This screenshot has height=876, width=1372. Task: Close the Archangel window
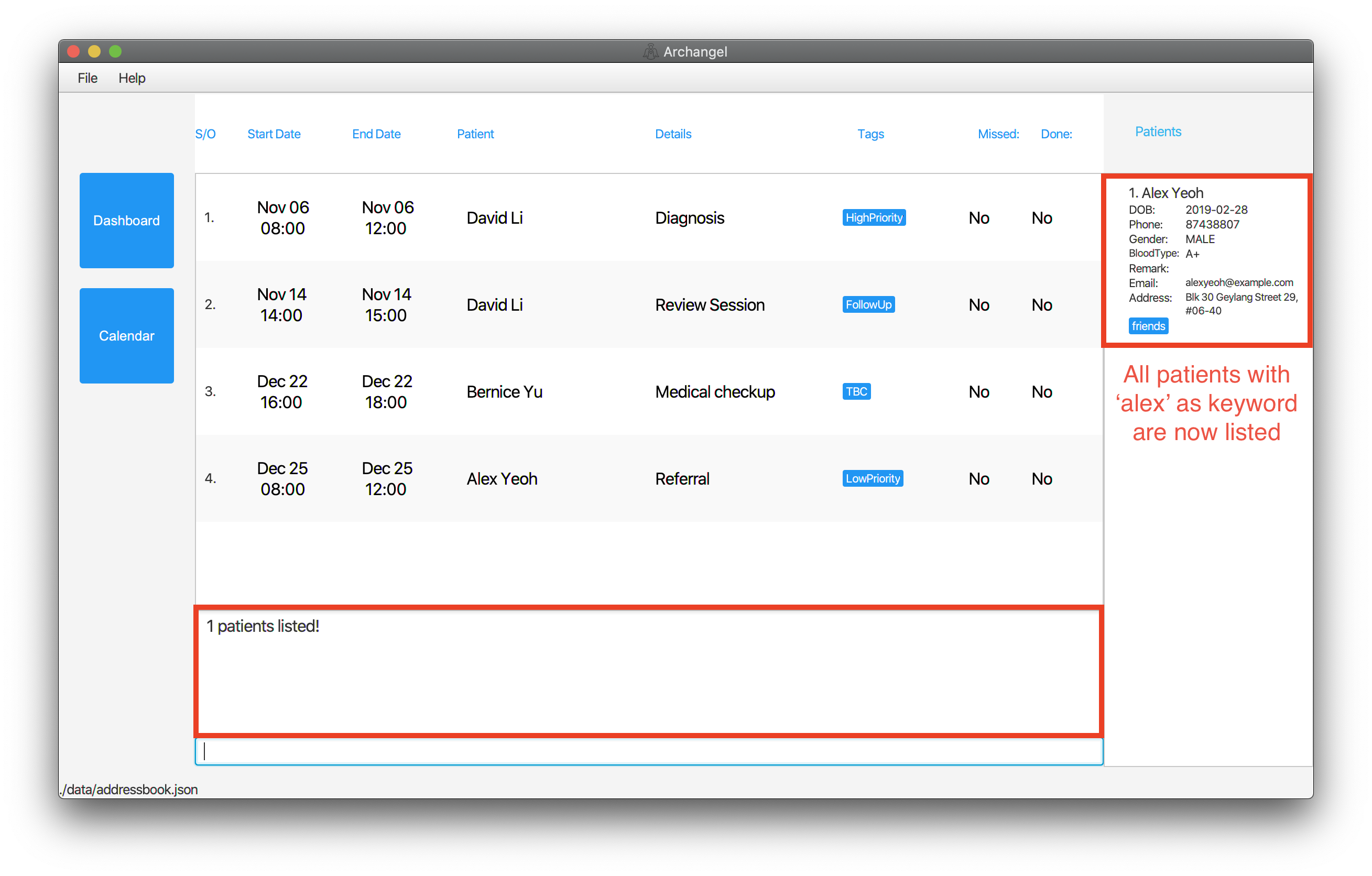coord(73,52)
